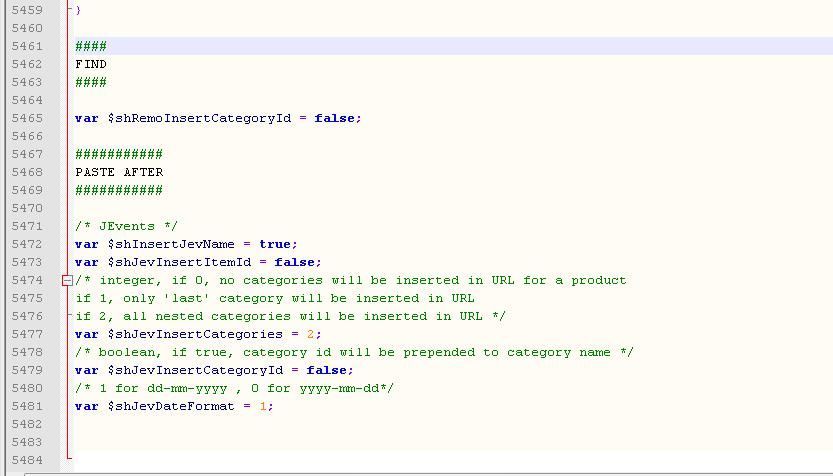Click false on the $shJevInsertCategoryId line
833x476 pixels.
pyautogui.click(x=329, y=370)
